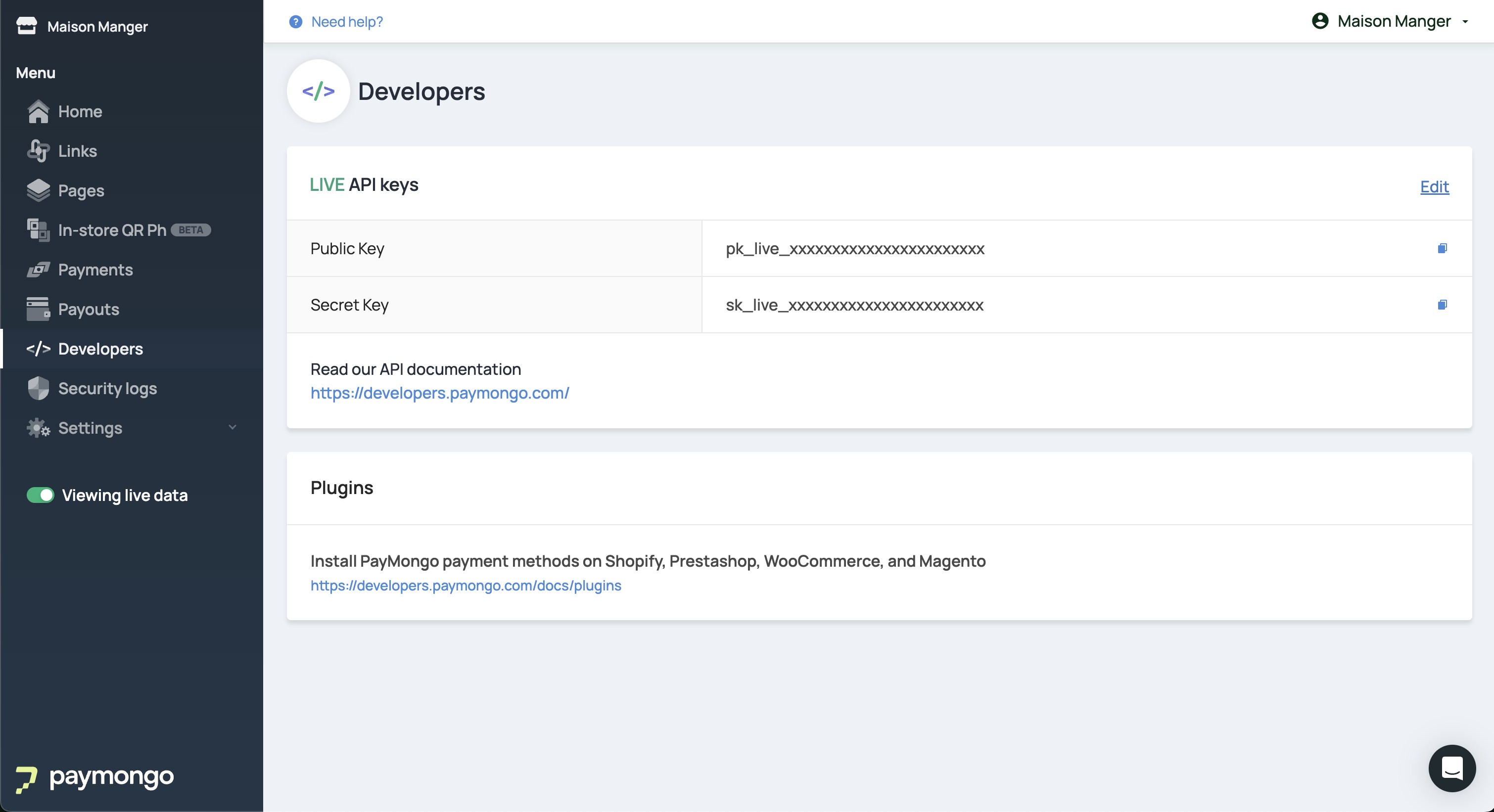
Task: Click the Developers page title
Action: tap(421, 91)
